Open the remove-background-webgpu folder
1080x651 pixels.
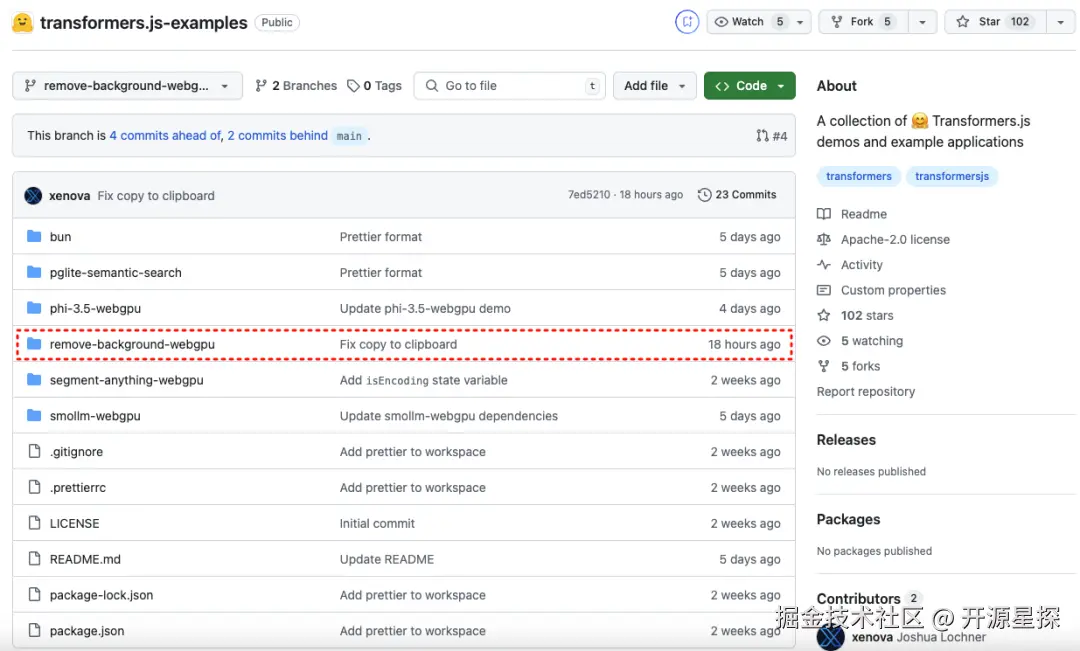(132, 344)
